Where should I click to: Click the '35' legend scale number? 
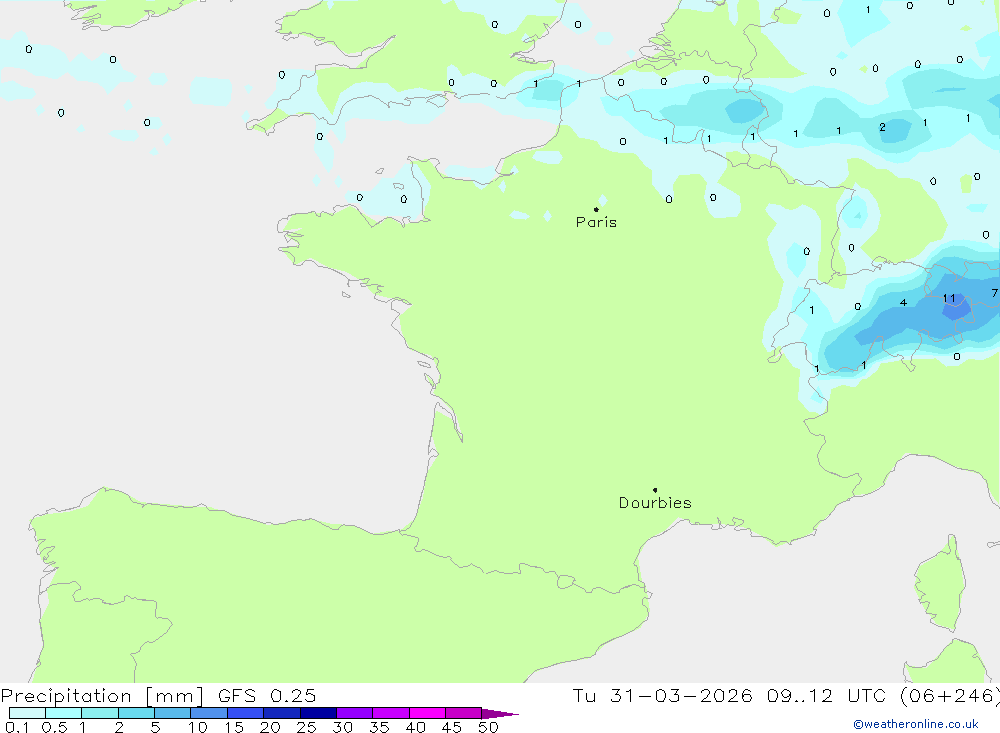click(x=379, y=727)
